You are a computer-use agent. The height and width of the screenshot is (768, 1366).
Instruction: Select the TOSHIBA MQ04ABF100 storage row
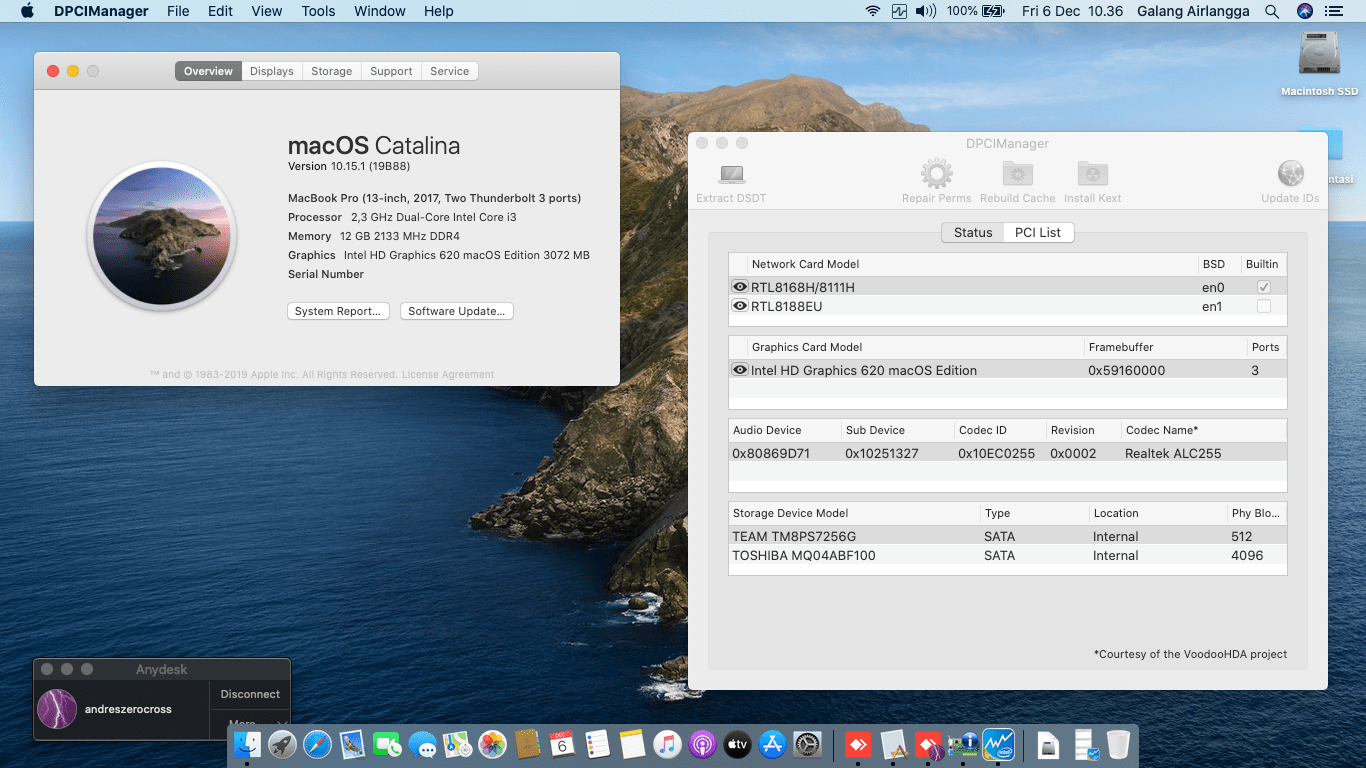pyautogui.click(x=1007, y=556)
